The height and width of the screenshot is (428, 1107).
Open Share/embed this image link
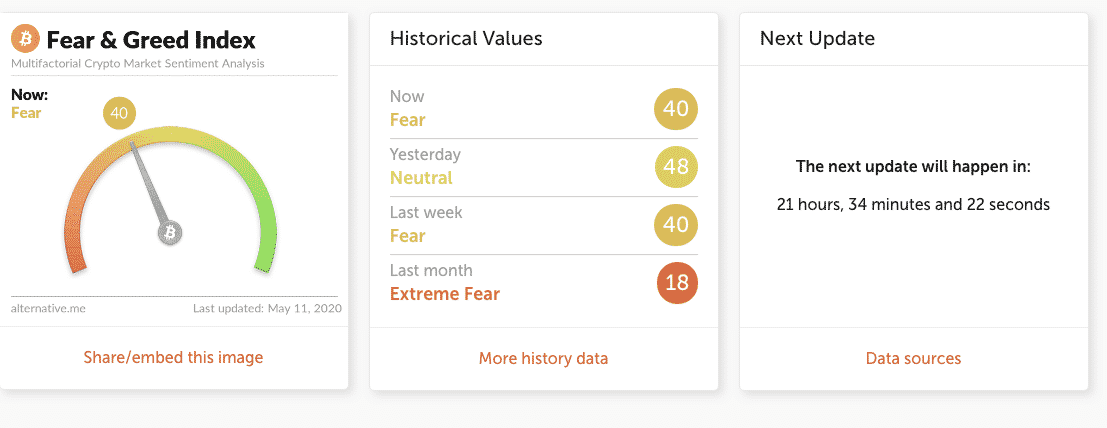(173, 357)
